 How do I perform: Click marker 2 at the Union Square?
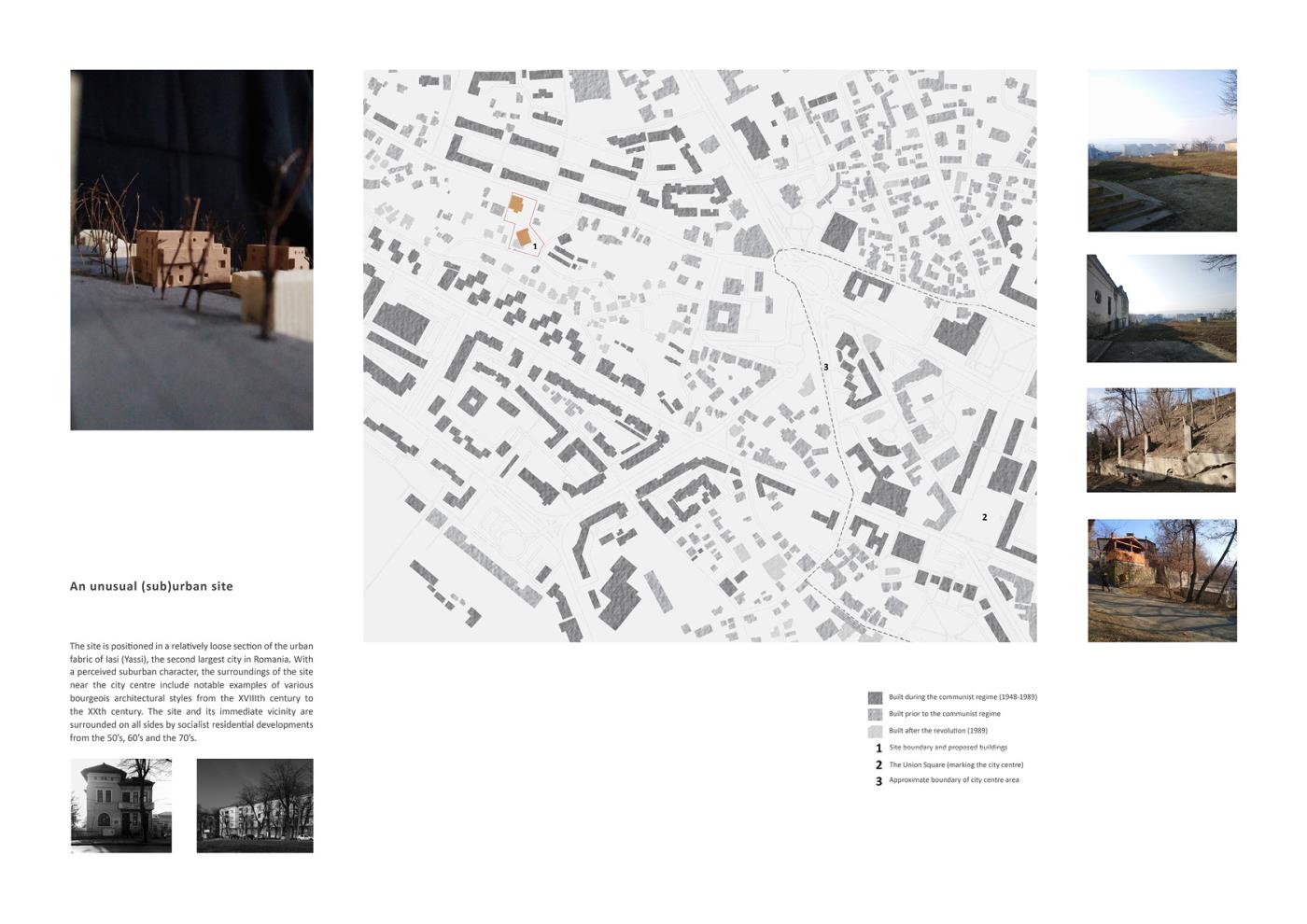pos(984,517)
